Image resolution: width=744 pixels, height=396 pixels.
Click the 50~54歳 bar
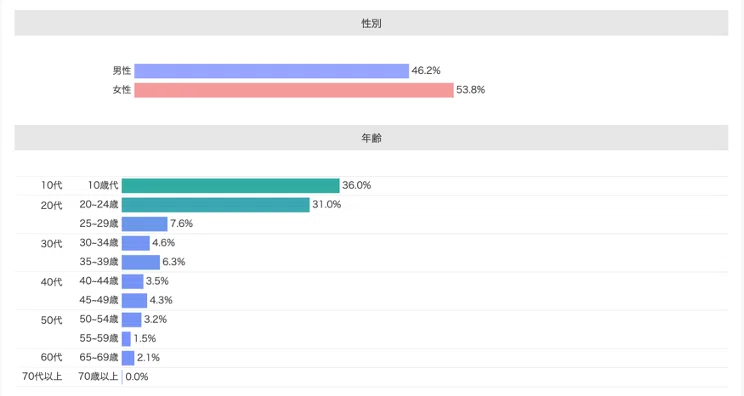[131, 320]
